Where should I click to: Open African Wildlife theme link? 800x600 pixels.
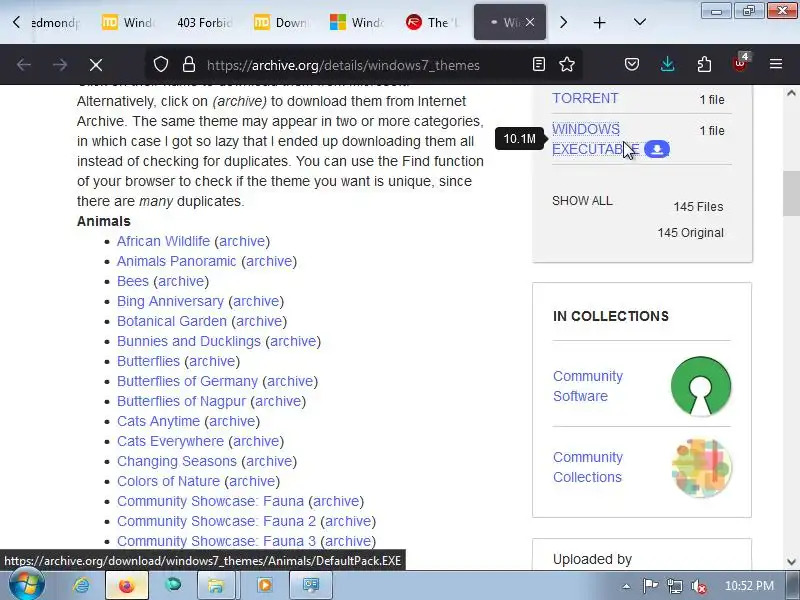click(x=163, y=241)
